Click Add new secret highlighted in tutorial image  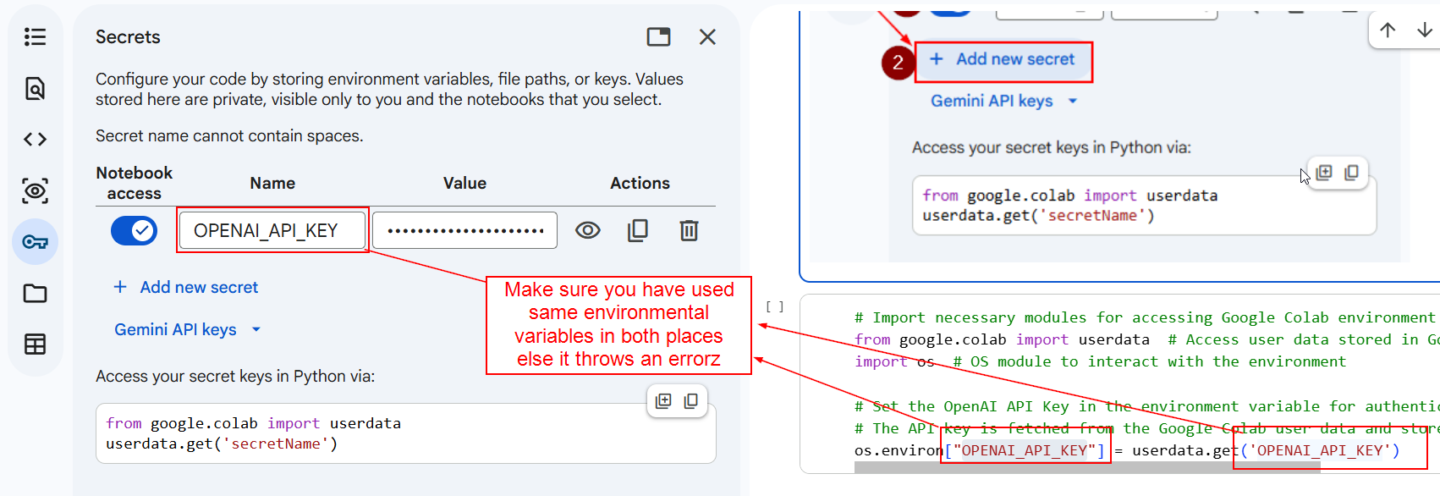pos(1003,60)
